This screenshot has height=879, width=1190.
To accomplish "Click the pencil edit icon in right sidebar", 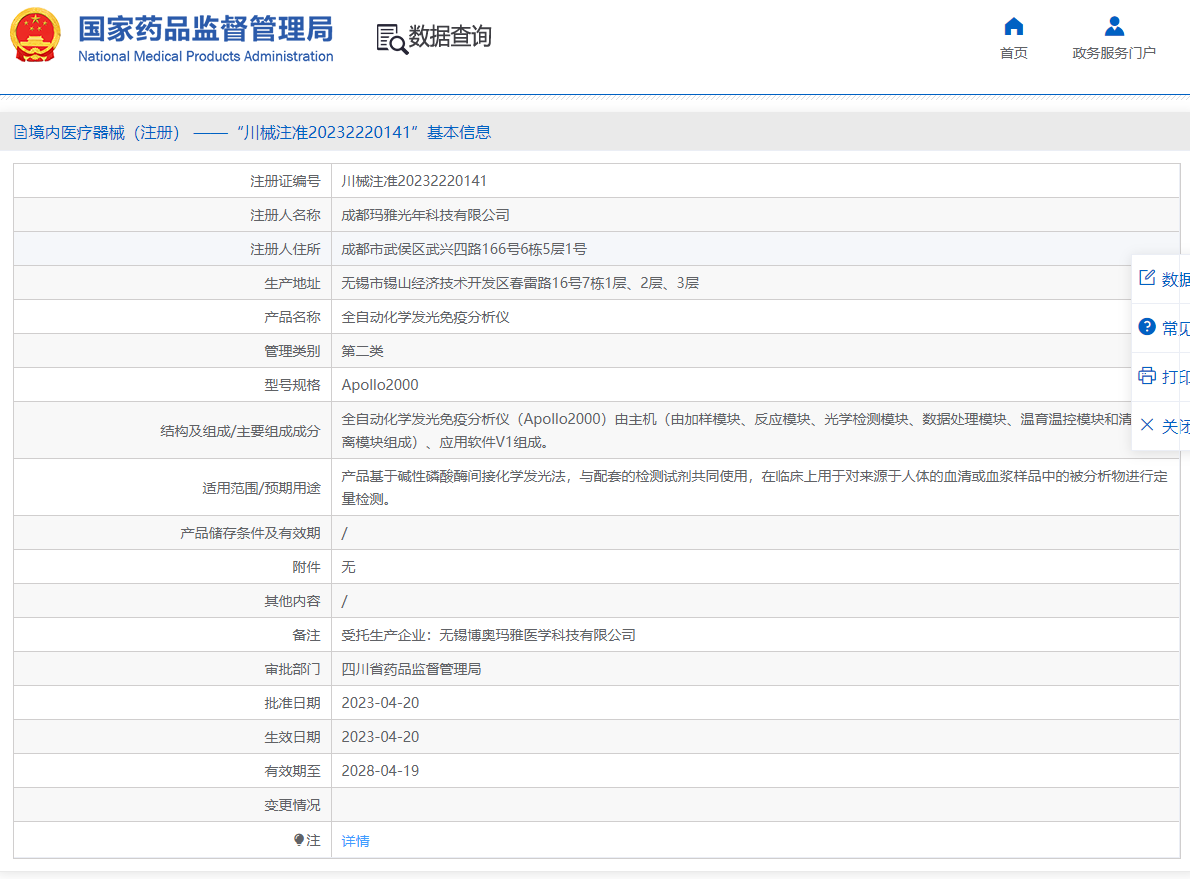I will tap(1147, 278).
